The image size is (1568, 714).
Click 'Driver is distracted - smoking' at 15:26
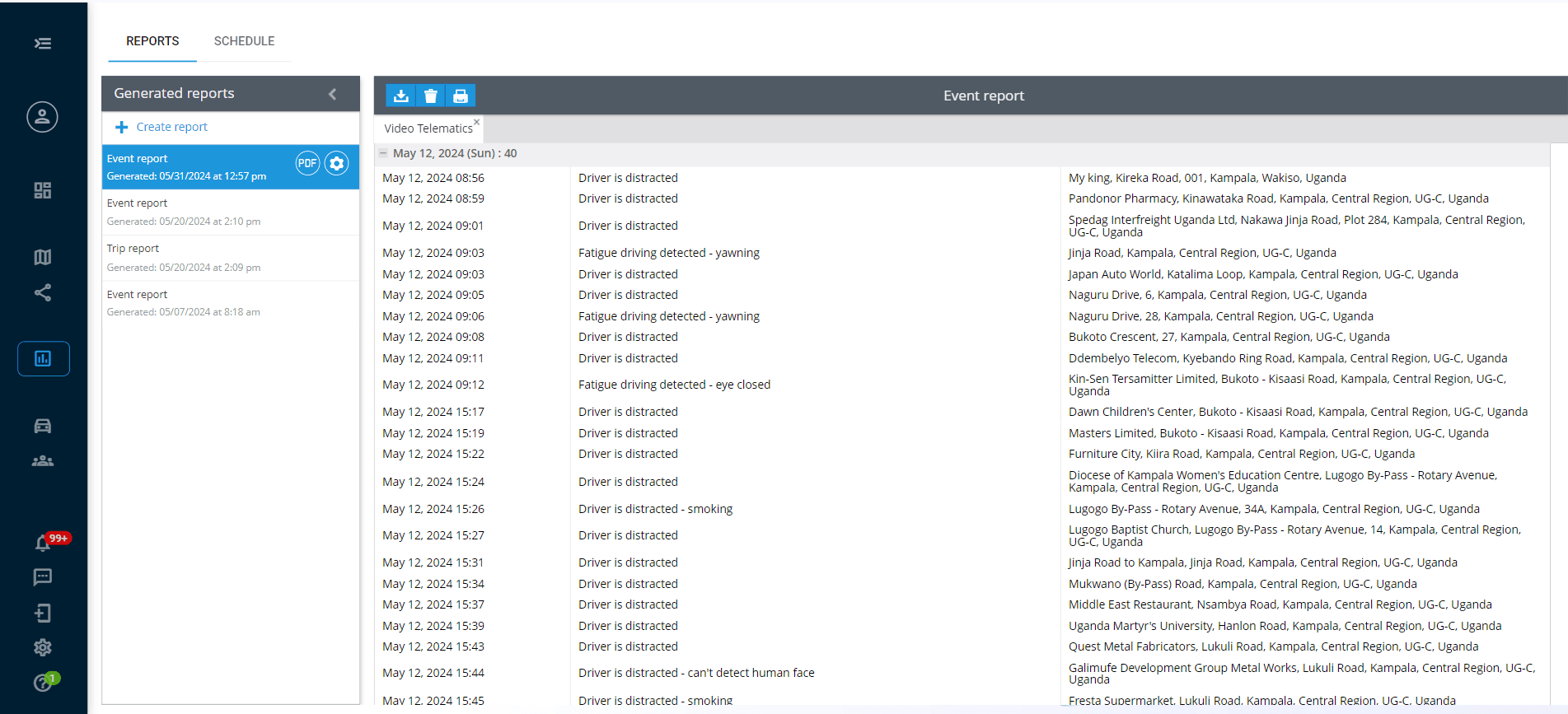[655, 509]
